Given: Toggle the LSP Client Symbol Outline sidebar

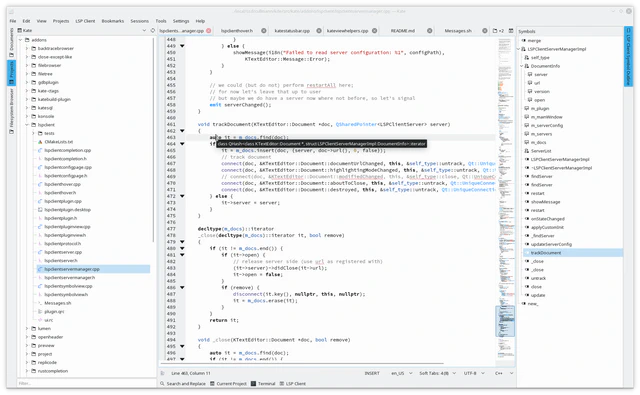Looking at the screenshot, I should (628, 56).
